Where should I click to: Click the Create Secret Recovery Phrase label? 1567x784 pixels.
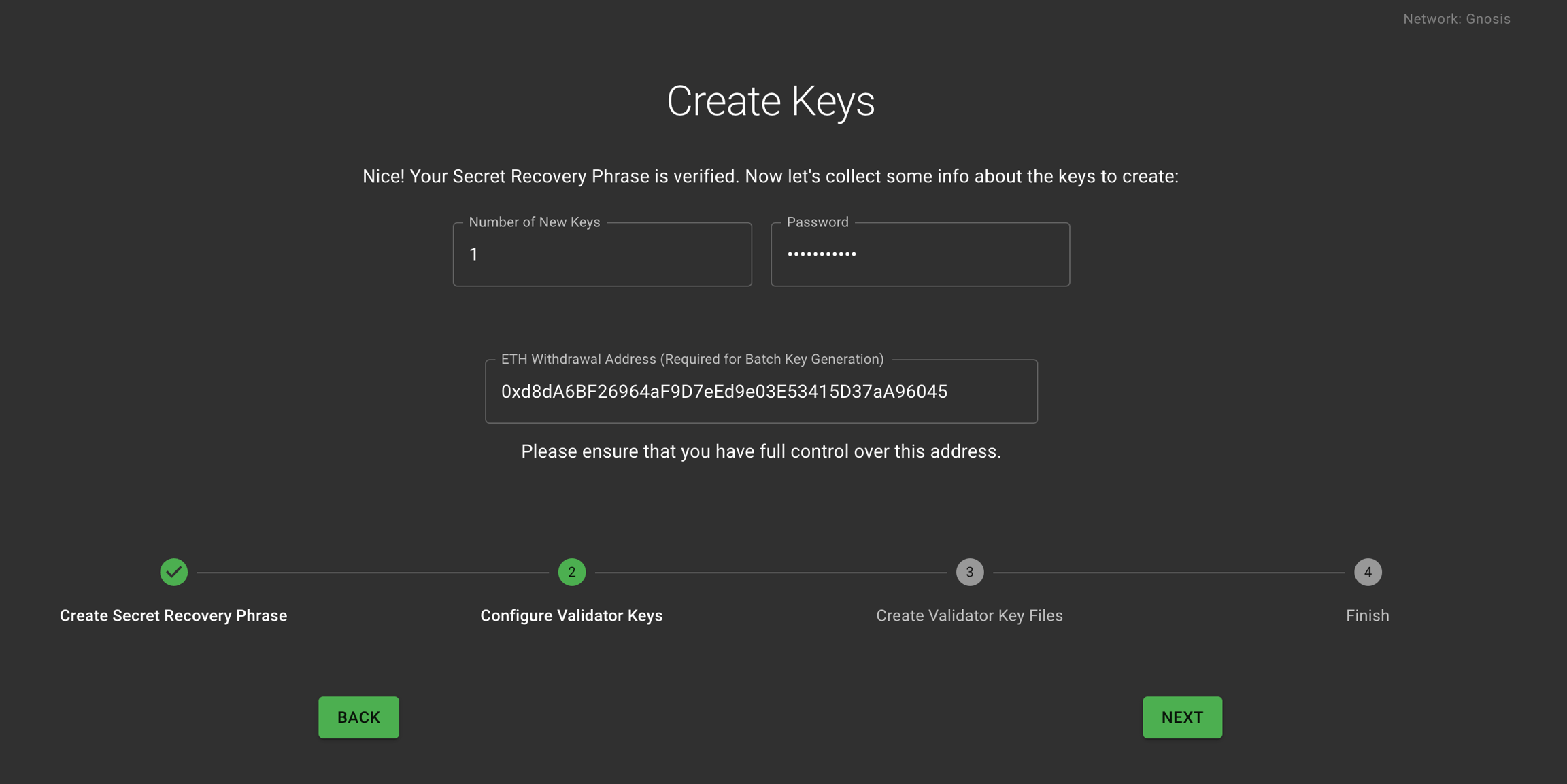(x=173, y=615)
